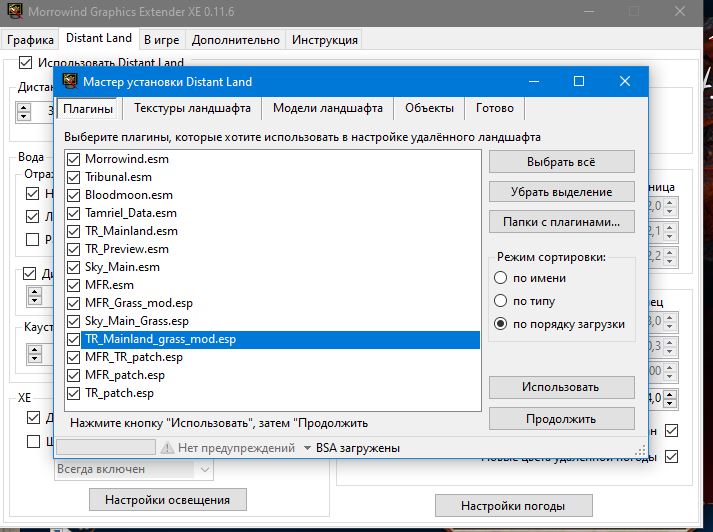The width and height of the screenshot is (713, 532).
Task: Click 'Настройки освещения' button
Action: [168, 500]
